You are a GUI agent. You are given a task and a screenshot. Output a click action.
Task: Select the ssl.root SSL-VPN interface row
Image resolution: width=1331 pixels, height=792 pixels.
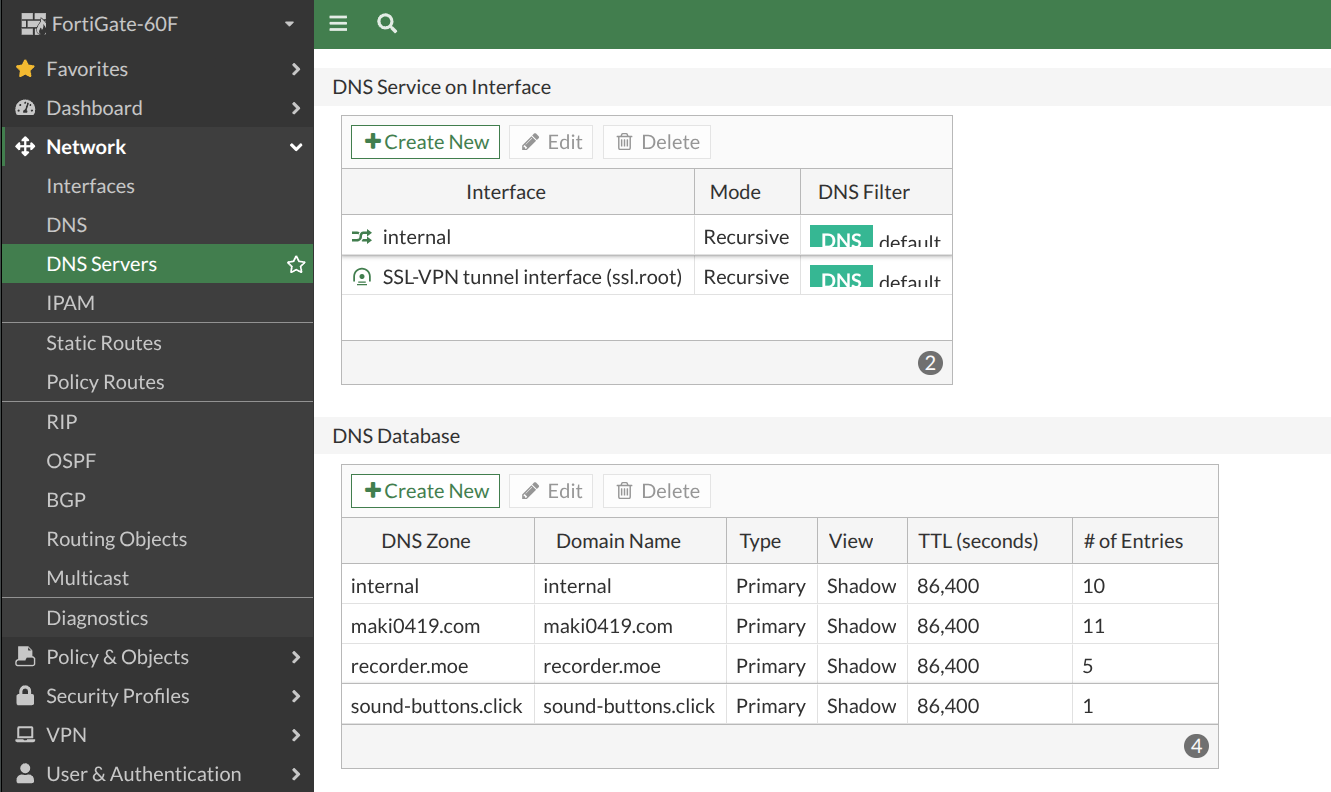click(531, 277)
